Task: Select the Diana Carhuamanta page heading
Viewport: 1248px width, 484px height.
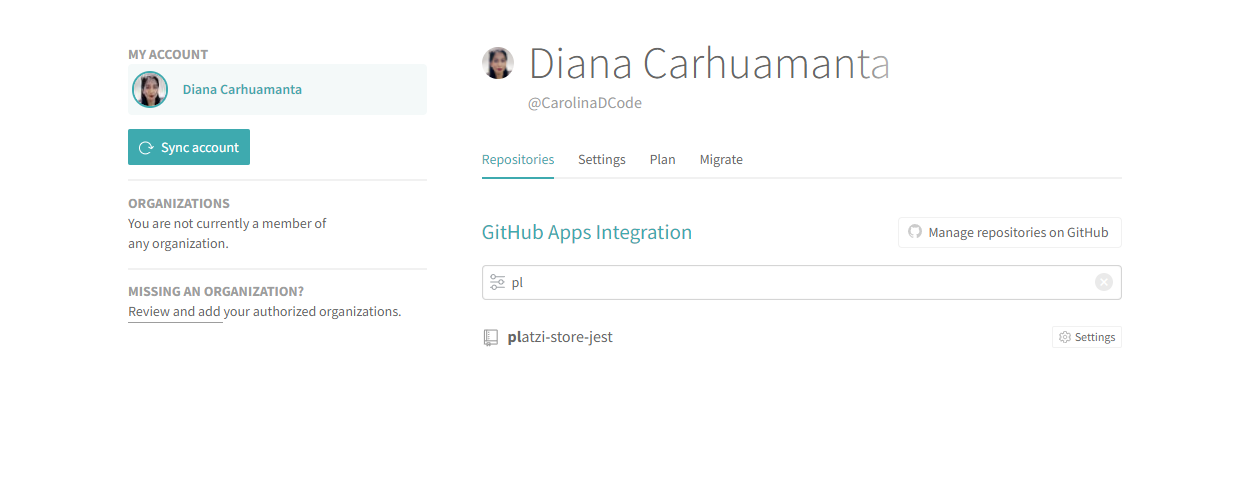Action: [x=709, y=64]
